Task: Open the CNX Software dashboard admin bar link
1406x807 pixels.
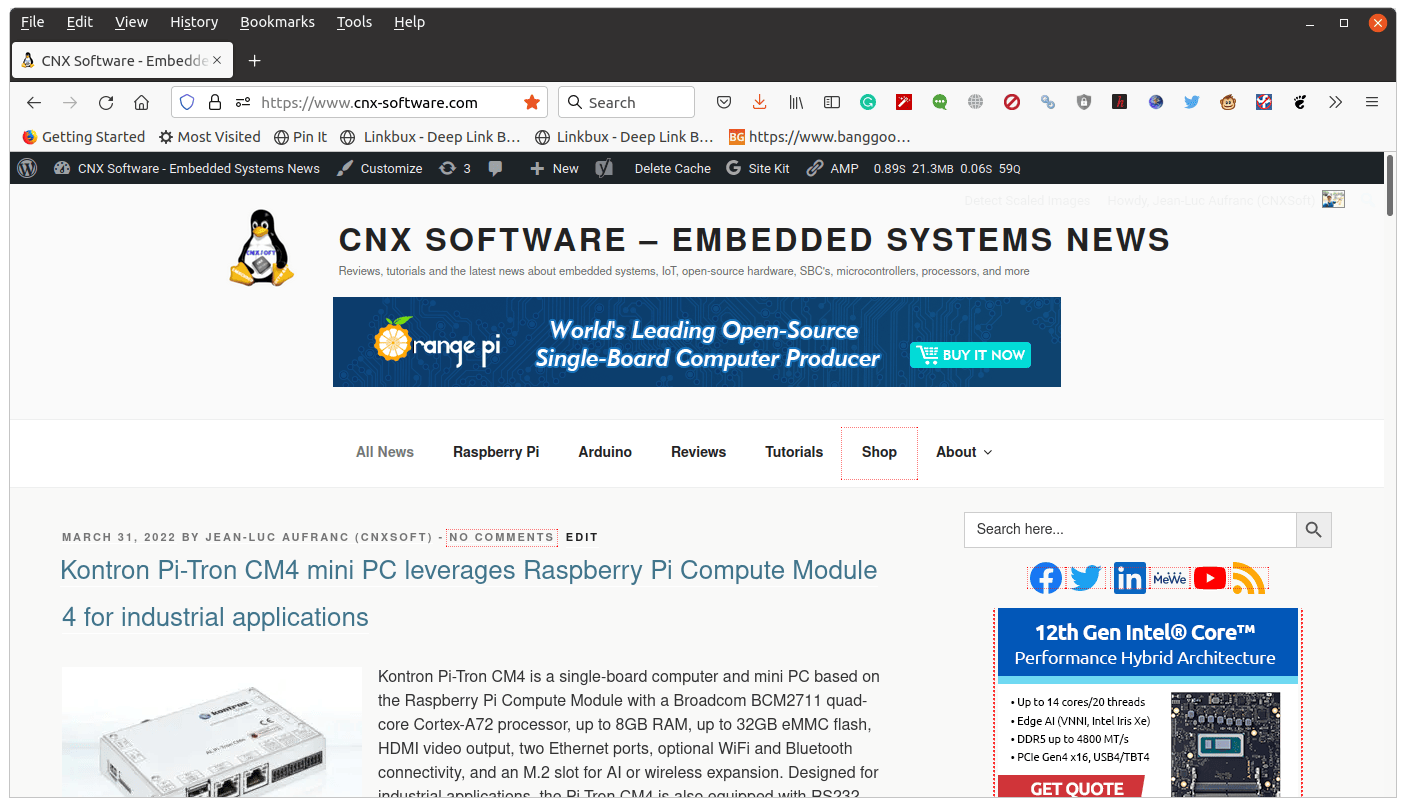Action: 187,168
